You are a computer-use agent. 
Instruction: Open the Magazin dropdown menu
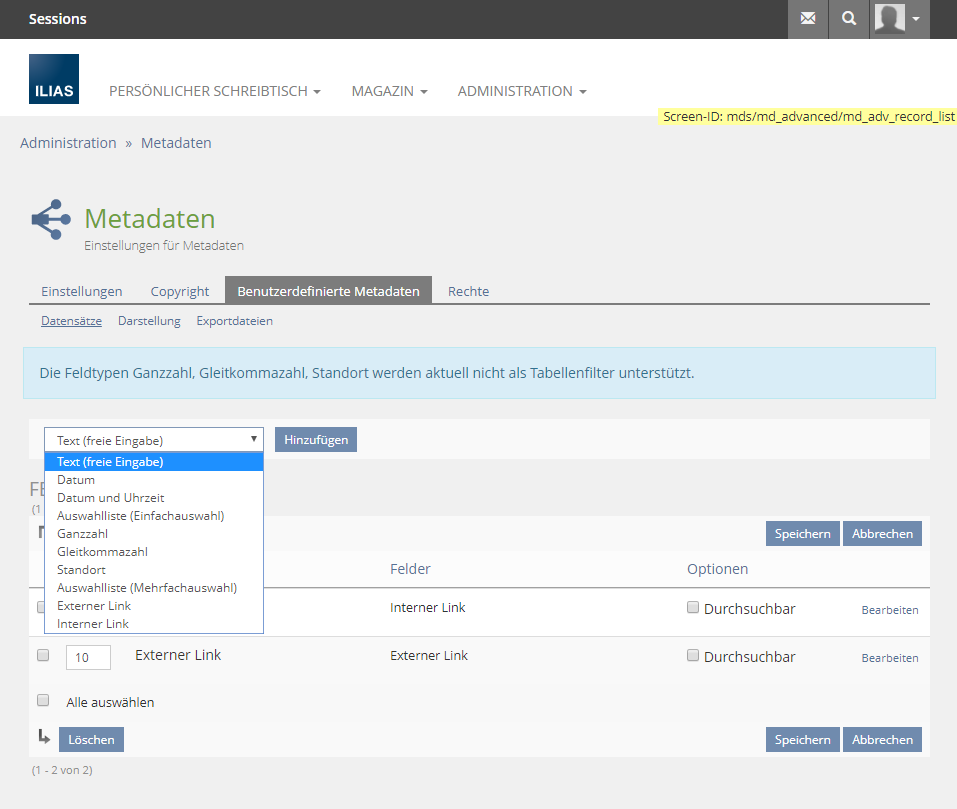pos(389,91)
